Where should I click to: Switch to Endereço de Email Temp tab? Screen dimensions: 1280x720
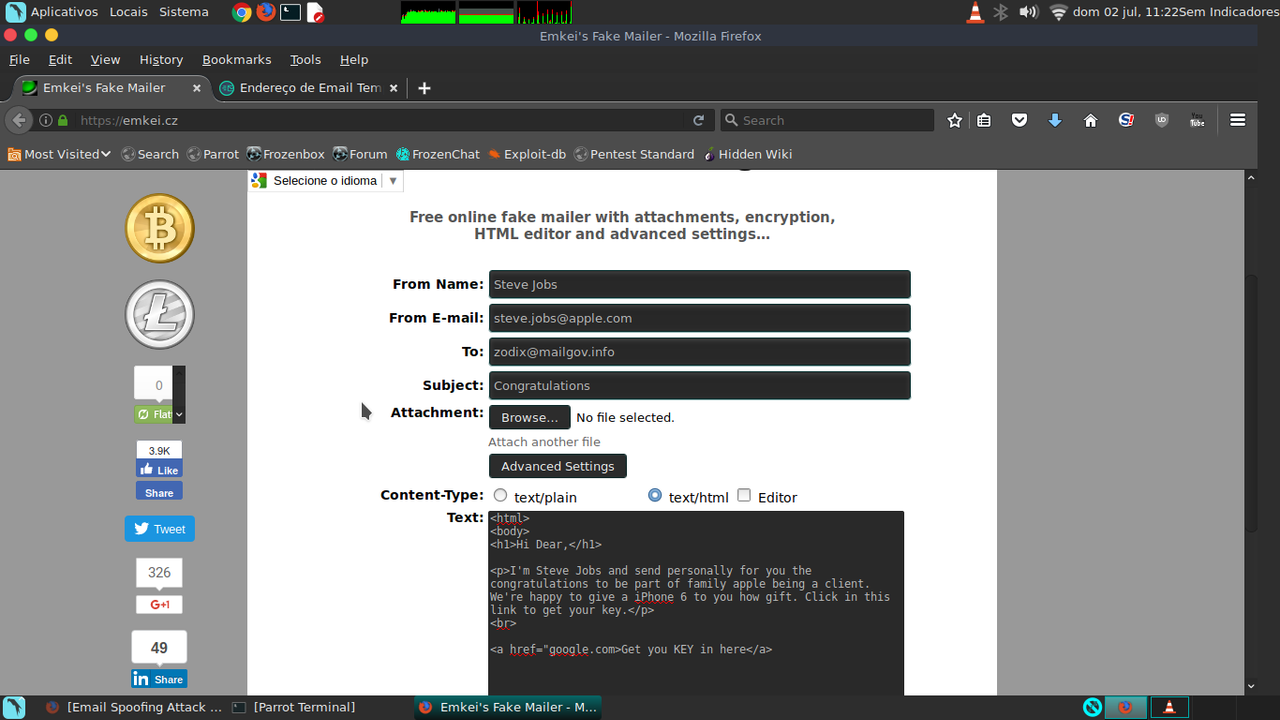coord(310,88)
